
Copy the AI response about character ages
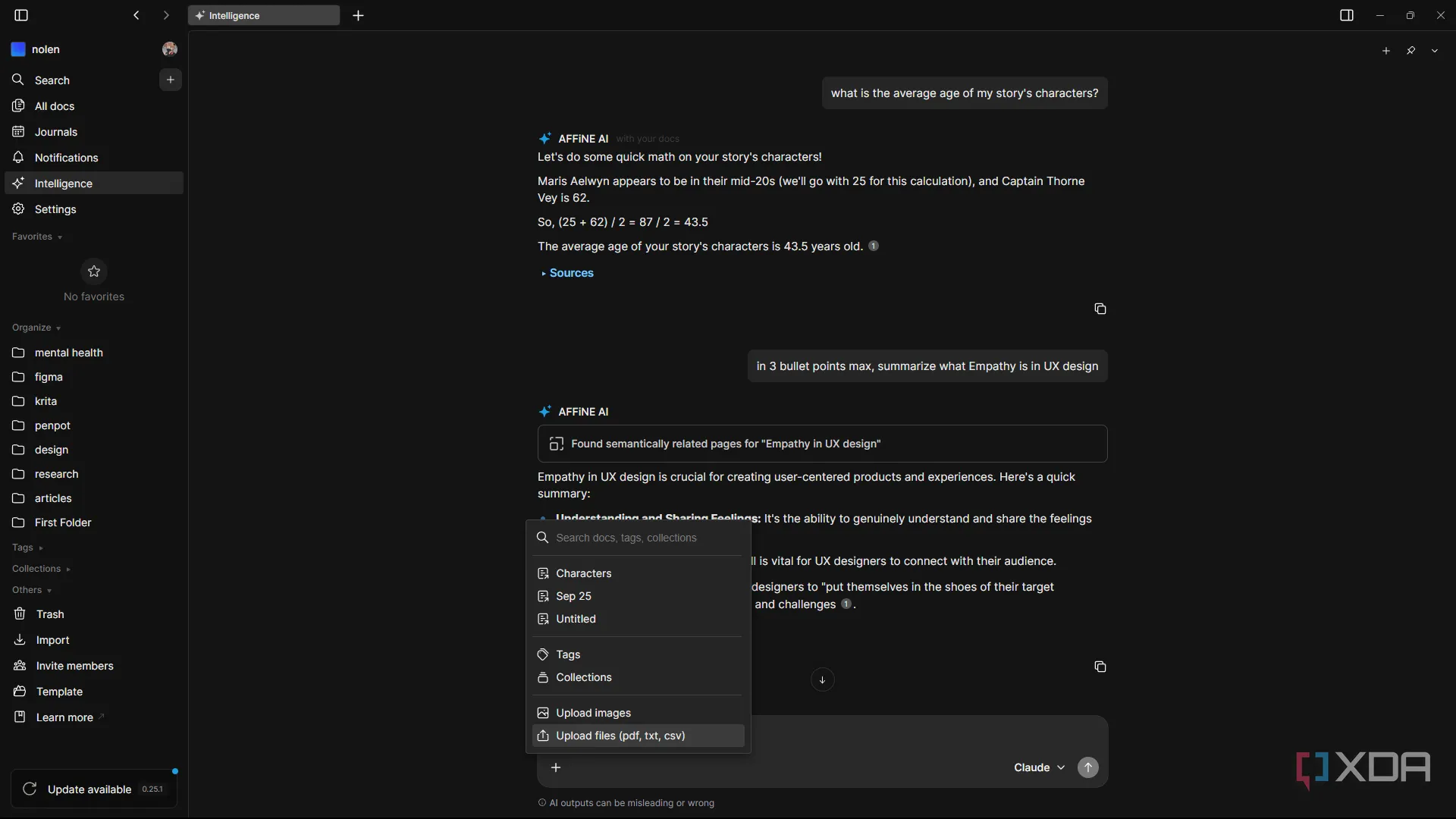tap(1100, 309)
